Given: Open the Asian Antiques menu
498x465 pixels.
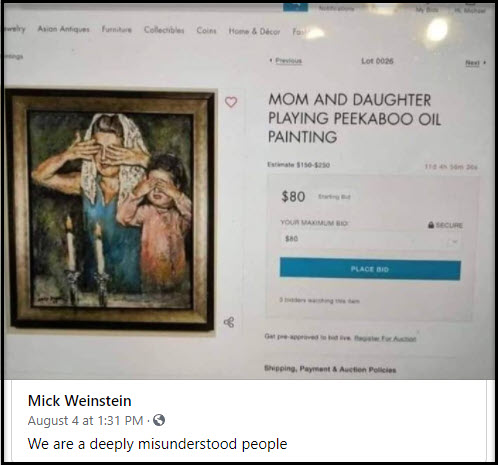Looking at the screenshot, I should 64,29.
